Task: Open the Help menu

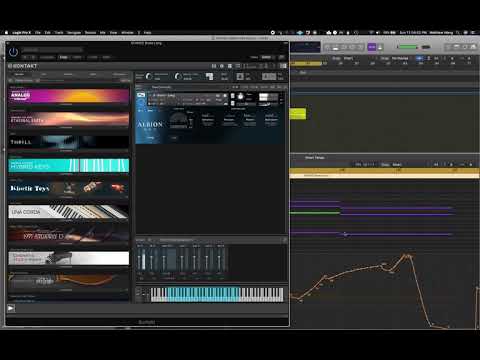Action: coord(147,32)
